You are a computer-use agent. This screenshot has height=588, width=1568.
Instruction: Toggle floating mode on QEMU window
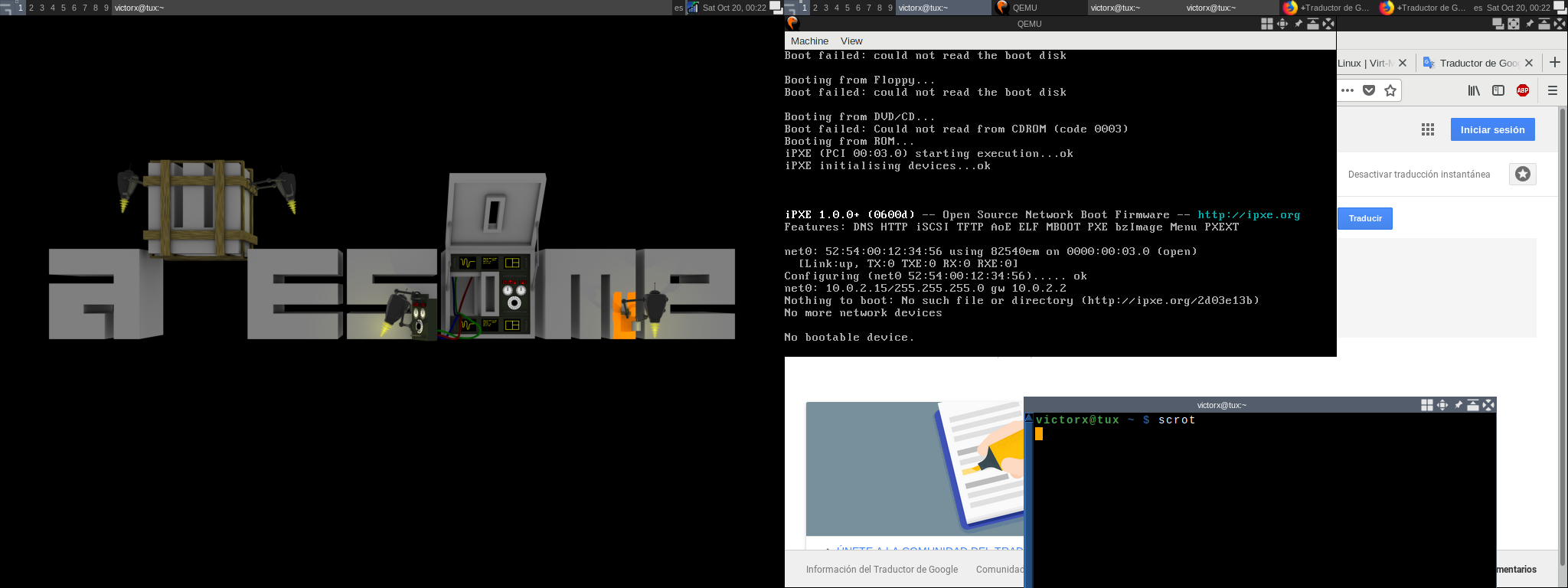coord(1267,24)
